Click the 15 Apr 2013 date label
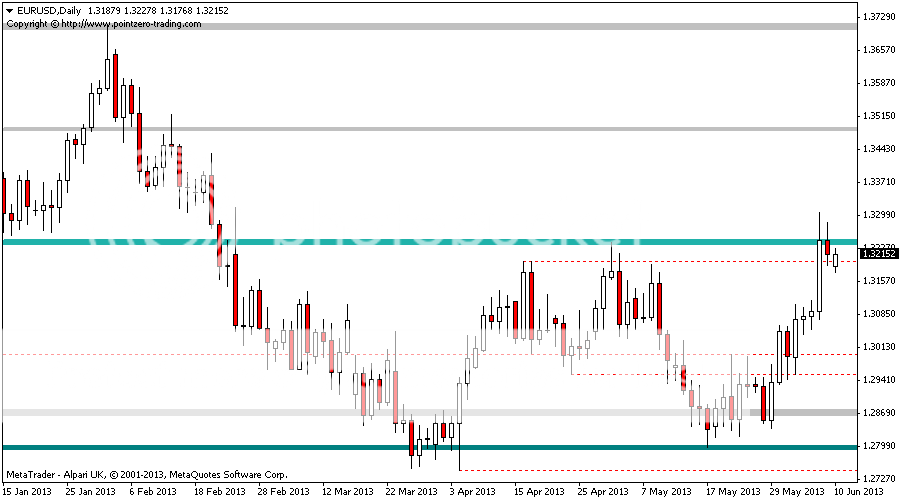 [539, 491]
